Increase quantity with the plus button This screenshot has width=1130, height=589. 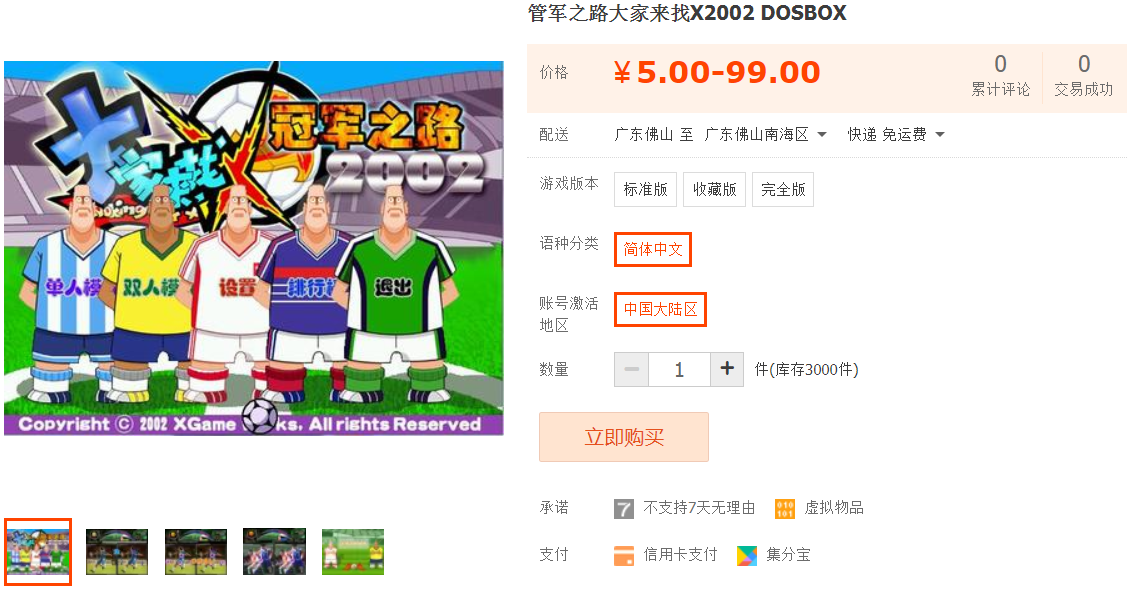(727, 369)
